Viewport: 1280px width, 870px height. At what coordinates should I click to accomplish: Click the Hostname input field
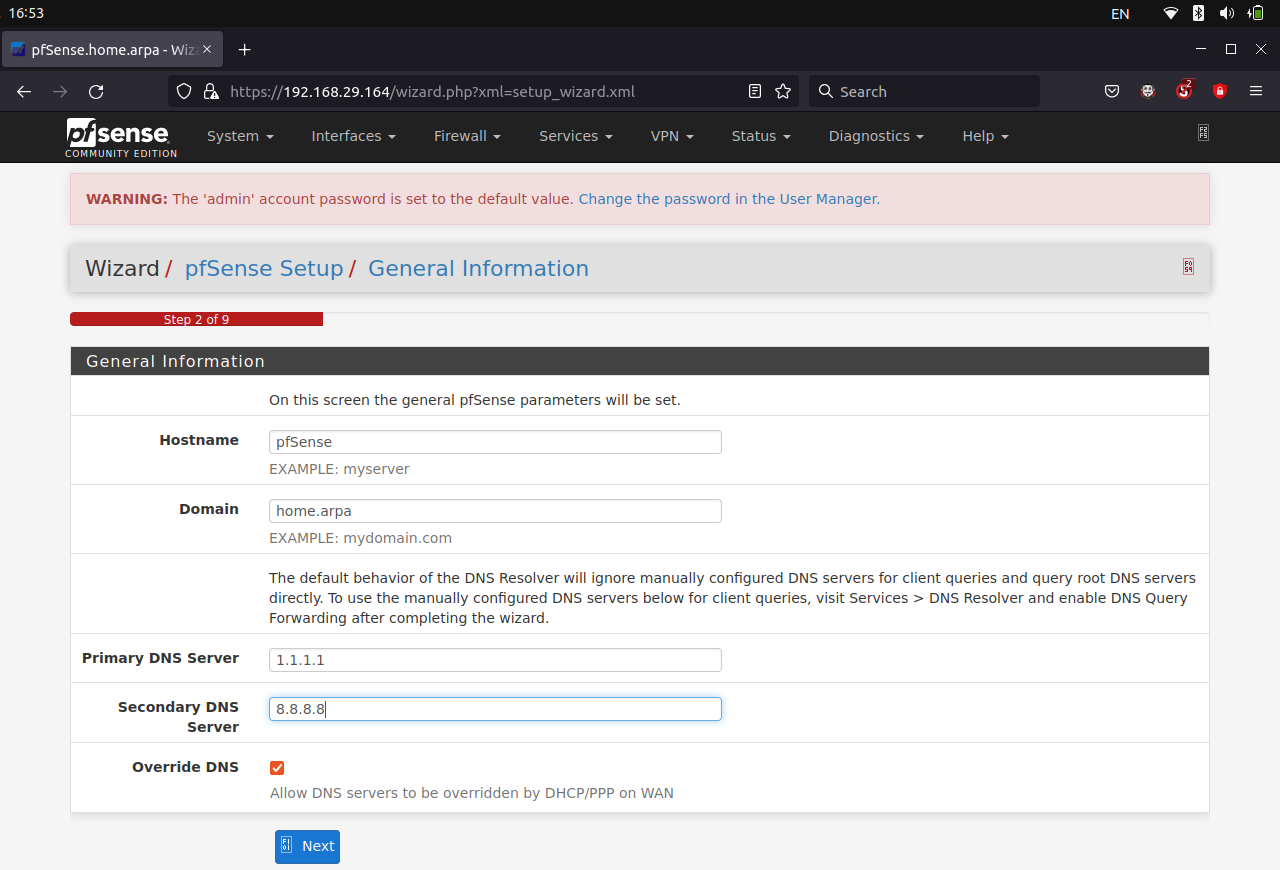(495, 442)
